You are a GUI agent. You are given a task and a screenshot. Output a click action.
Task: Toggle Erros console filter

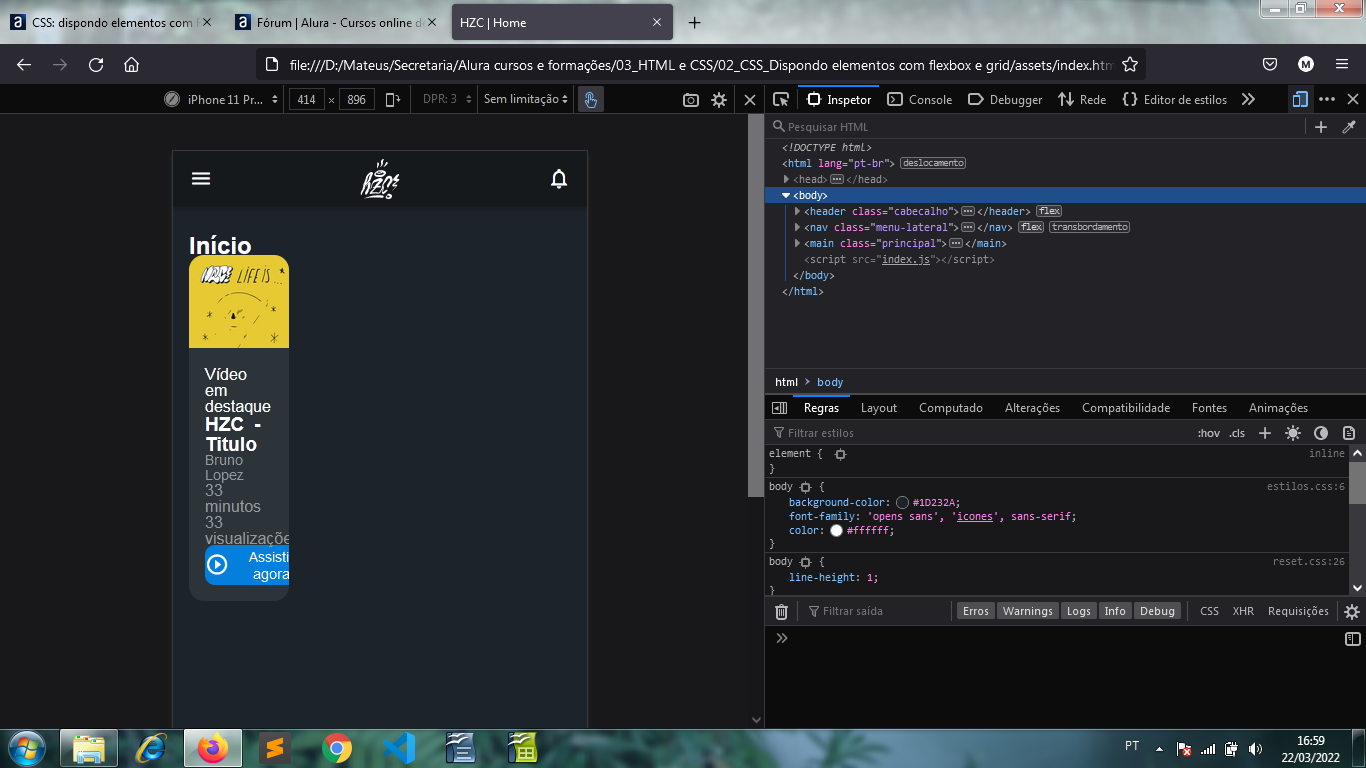(976, 611)
